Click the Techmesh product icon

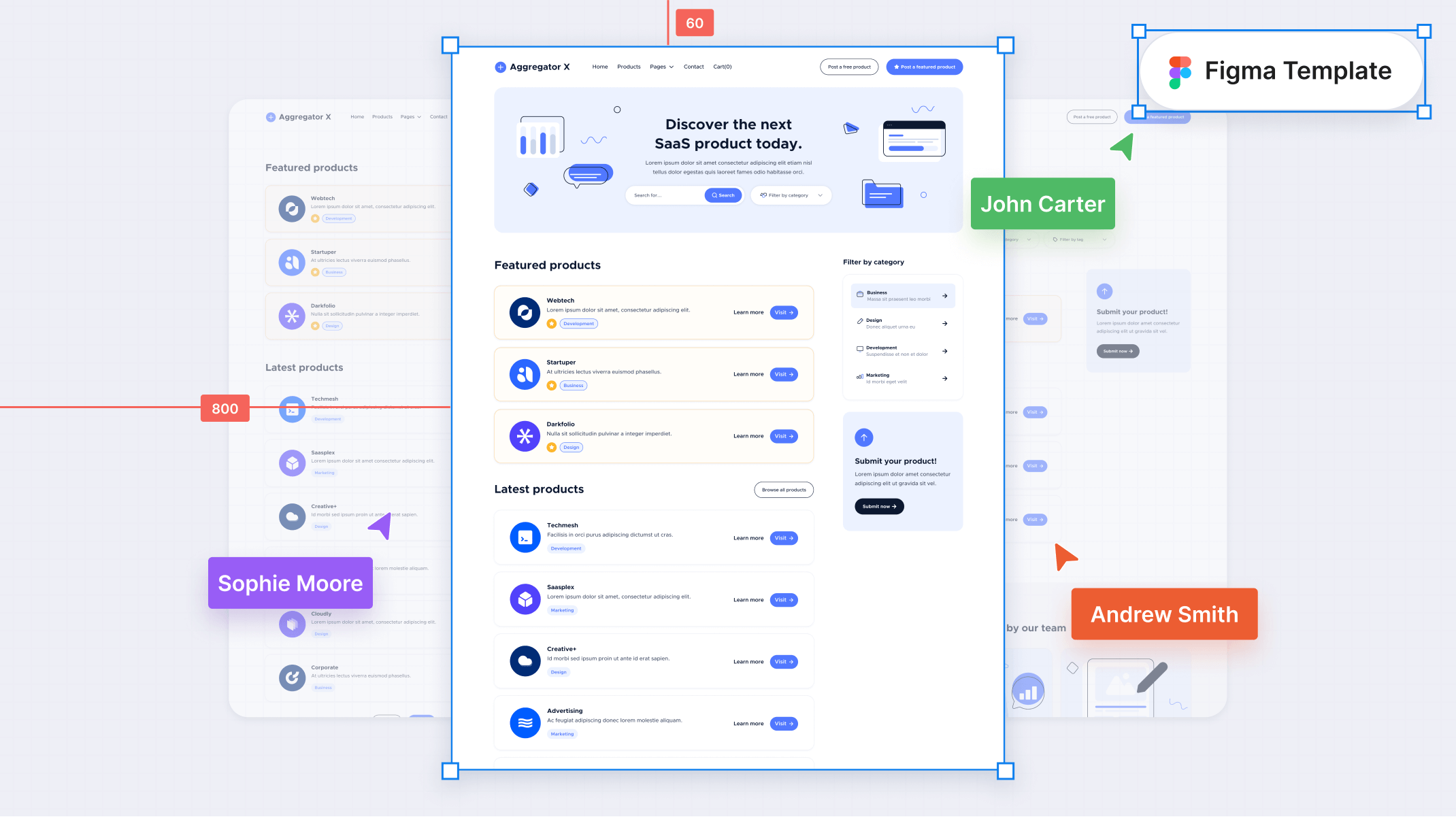(523, 537)
